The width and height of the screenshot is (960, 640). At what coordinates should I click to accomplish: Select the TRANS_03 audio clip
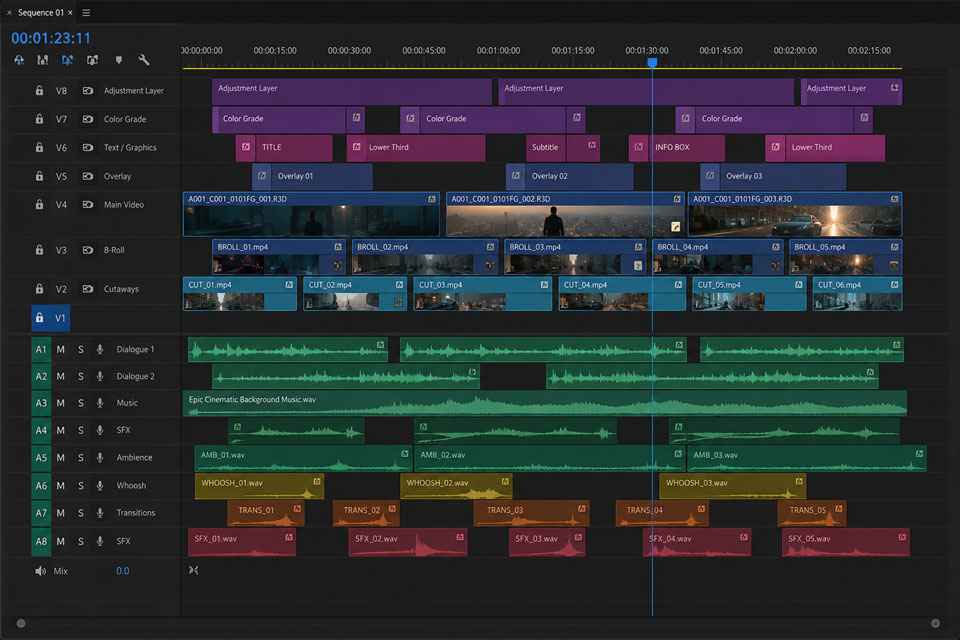(x=531, y=514)
